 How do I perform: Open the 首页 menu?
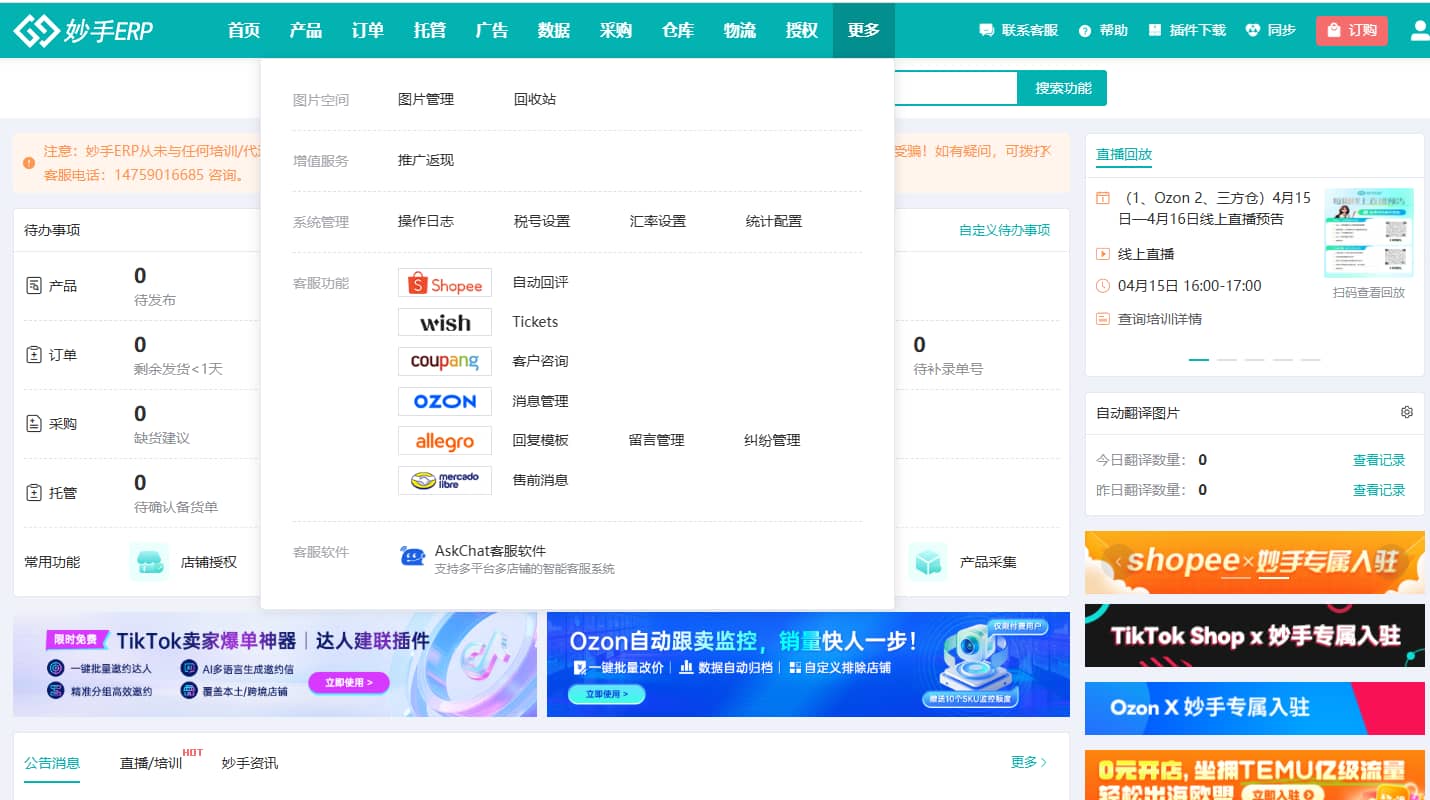coord(243,30)
